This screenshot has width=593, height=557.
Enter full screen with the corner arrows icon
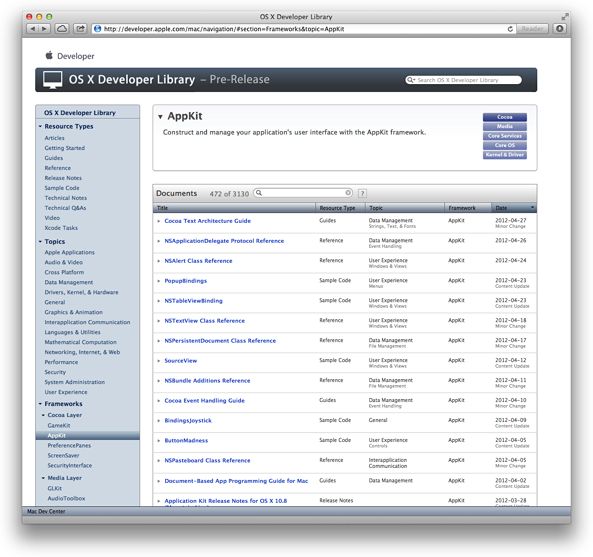565,17
